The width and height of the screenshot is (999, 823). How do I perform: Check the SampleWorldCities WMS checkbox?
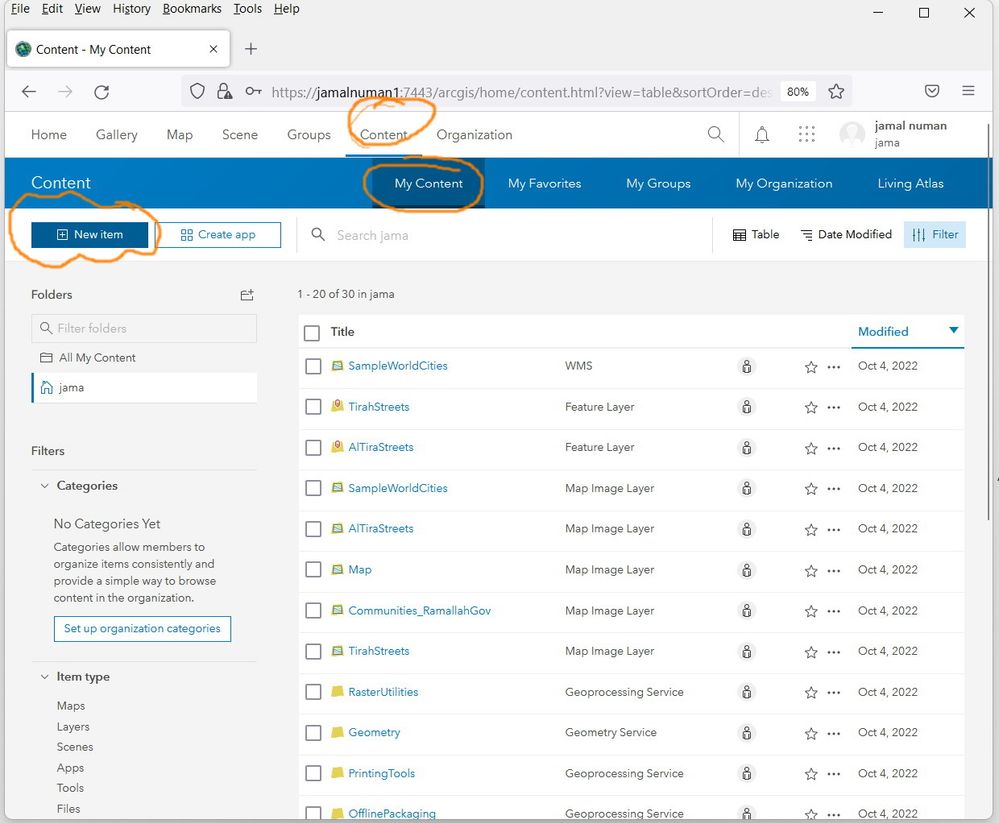[313, 366]
